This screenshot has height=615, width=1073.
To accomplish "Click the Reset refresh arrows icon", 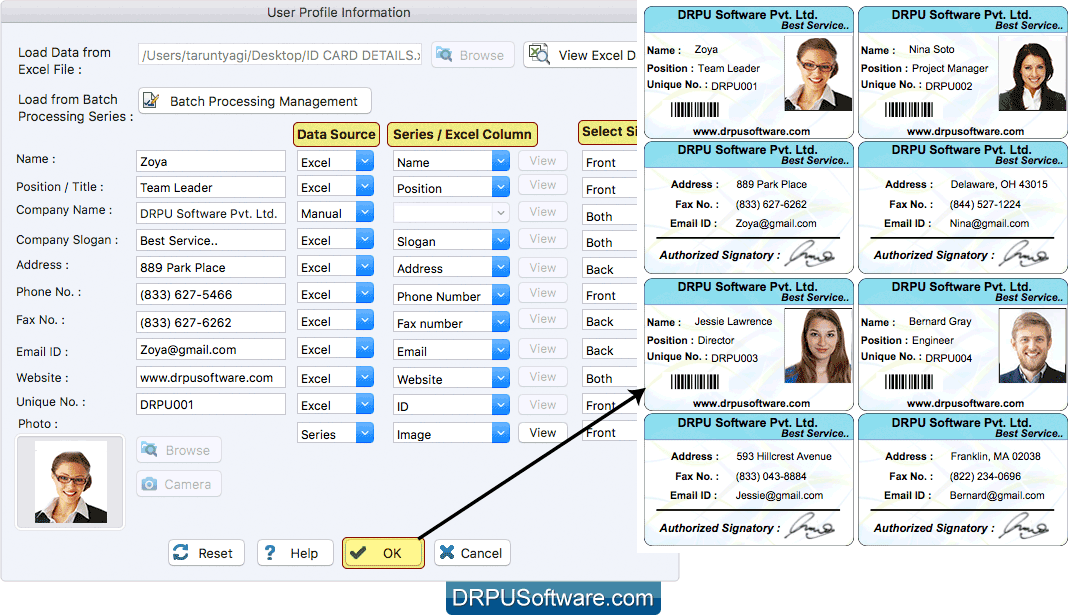I will coord(181,552).
